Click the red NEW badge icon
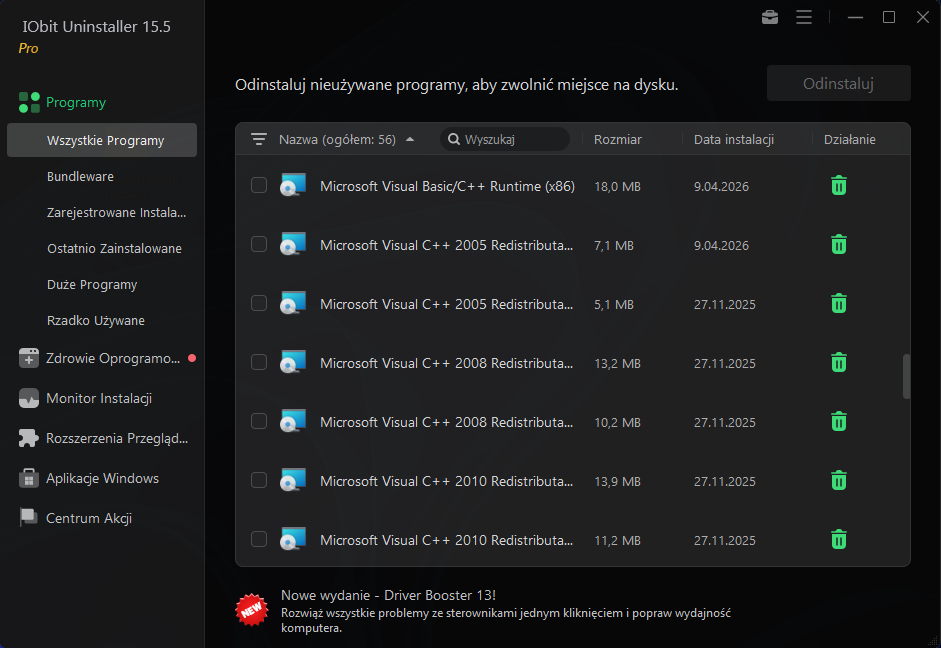Viewport: 941px width, 648px height. (x=251, y=610)
